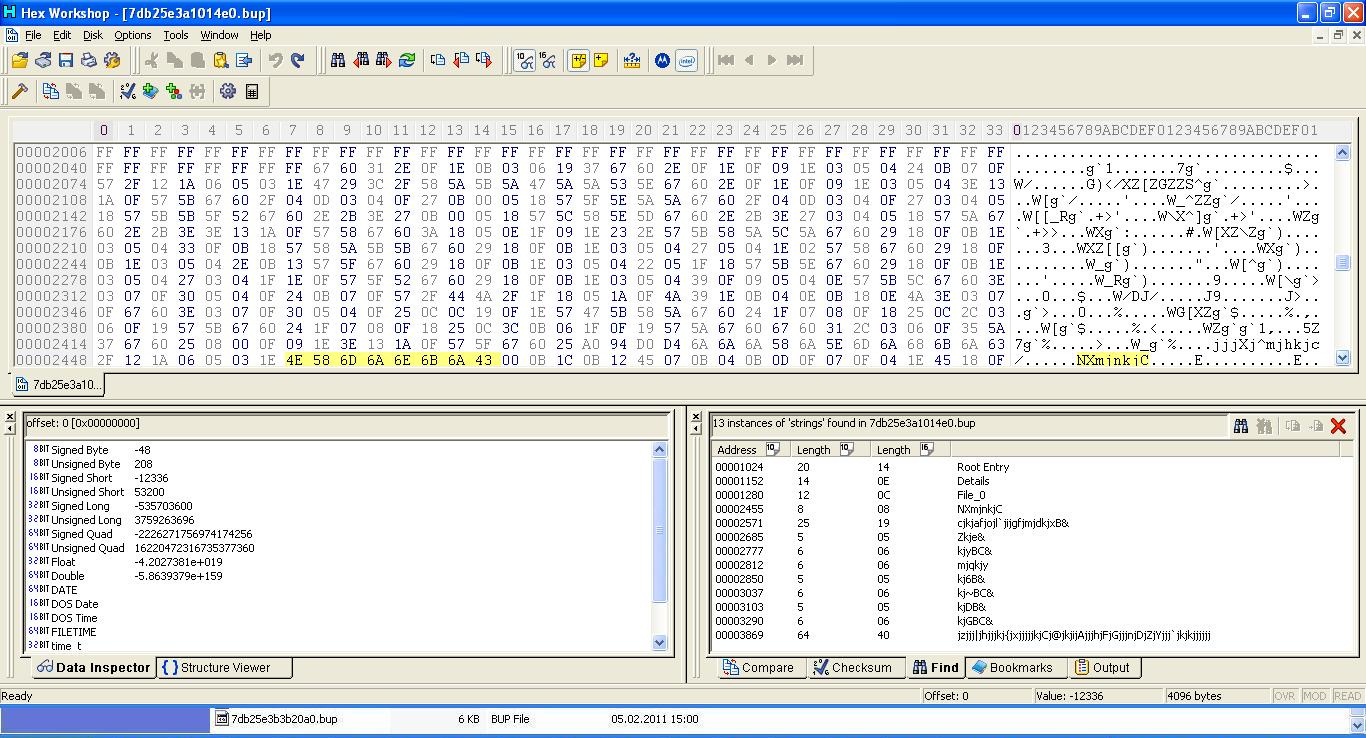Click the Save floppy disk icon
Screen dimensions: 1368x738
66,60
